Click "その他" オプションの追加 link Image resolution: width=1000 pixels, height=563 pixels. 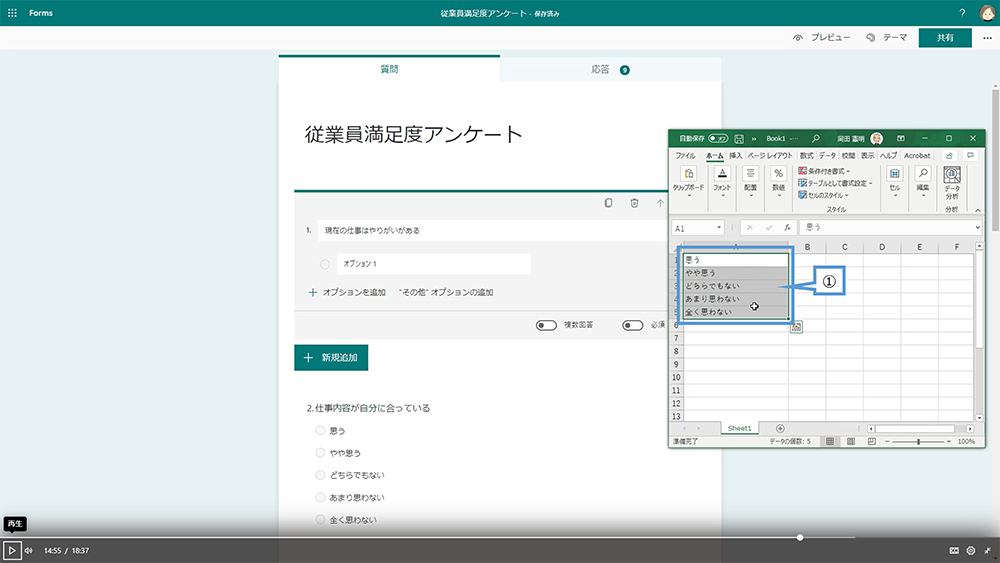(x=446, y=292)
